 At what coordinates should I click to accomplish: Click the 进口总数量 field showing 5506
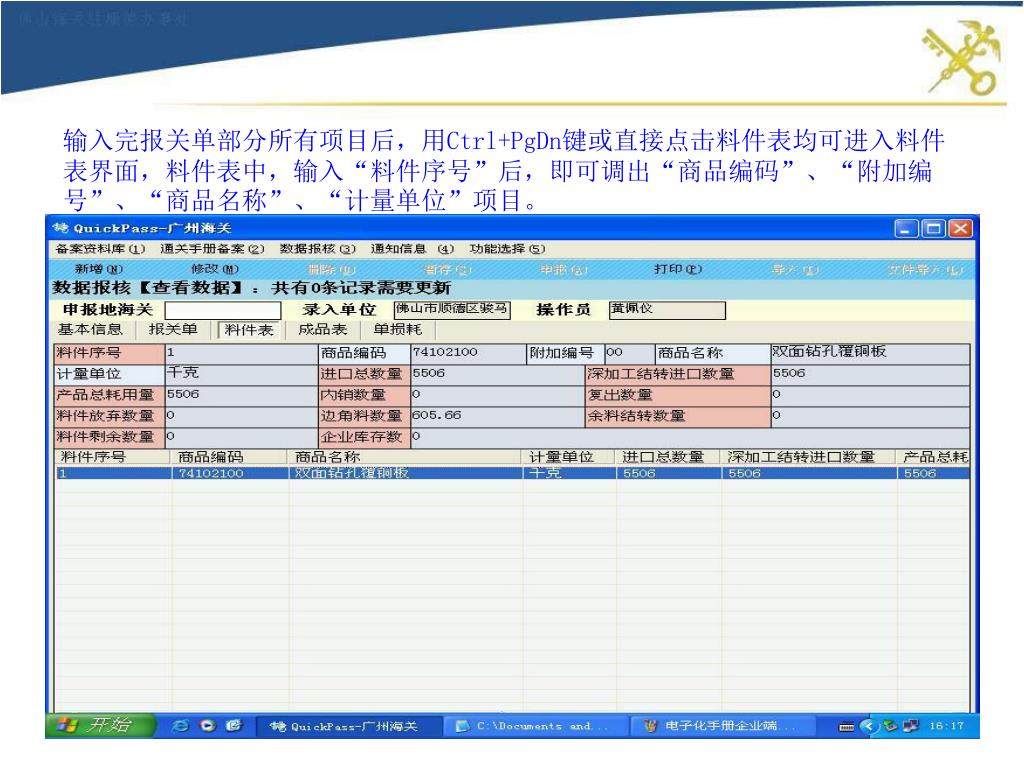tap(497, 374)
